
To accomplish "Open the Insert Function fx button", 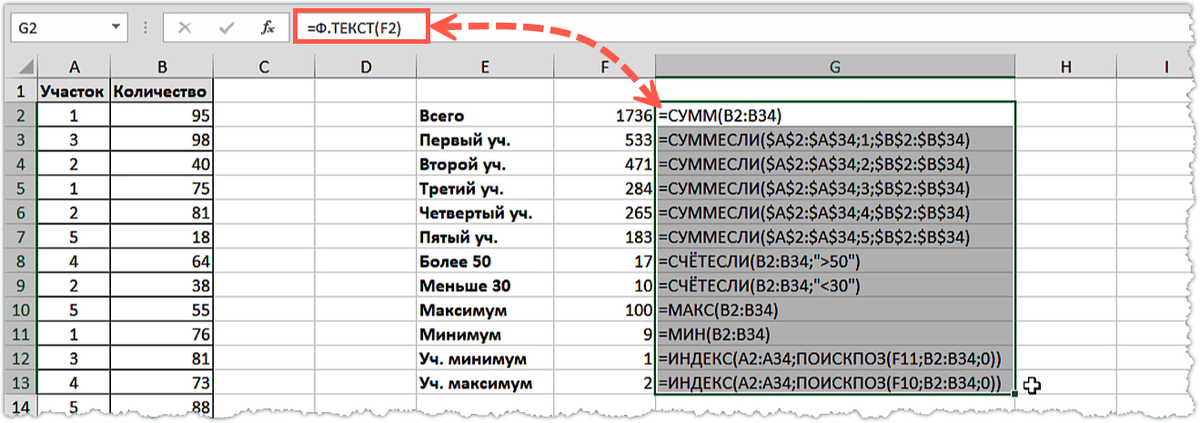I will (268, 28).
